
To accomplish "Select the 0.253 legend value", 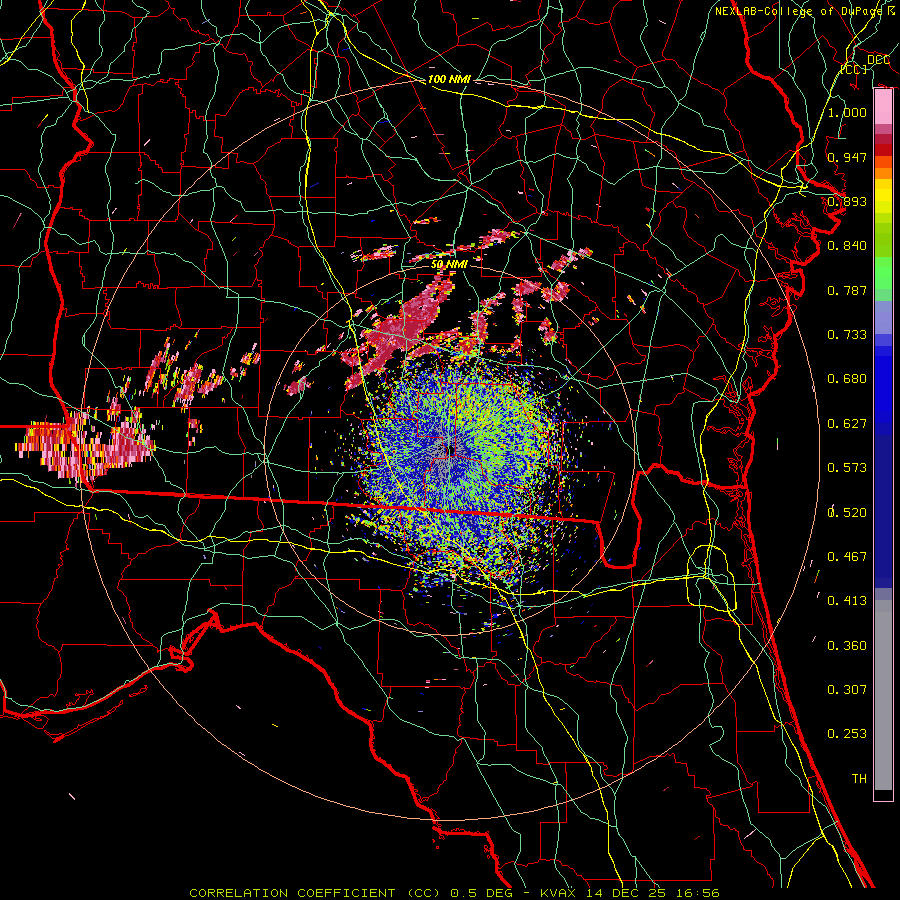I will point(847,734).
